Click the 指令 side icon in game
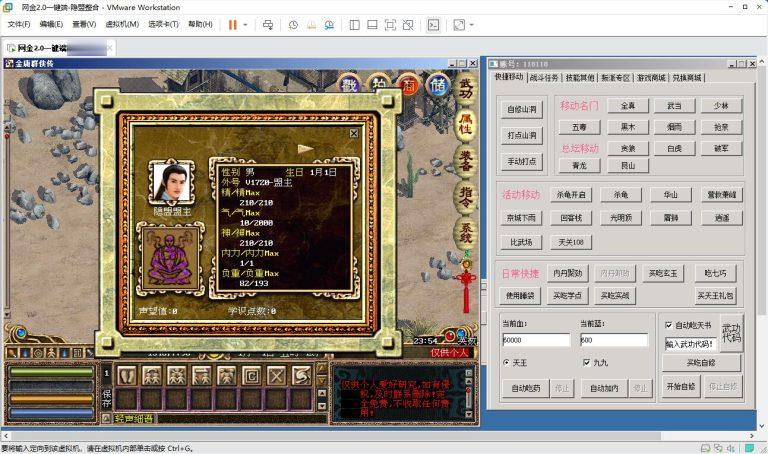Screen dimensions: 768x454 tap(466, 198)
